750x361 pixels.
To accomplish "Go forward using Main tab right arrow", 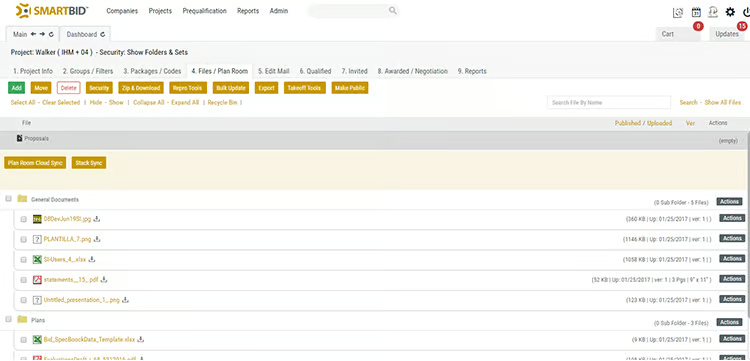I will tap(42, 34).
